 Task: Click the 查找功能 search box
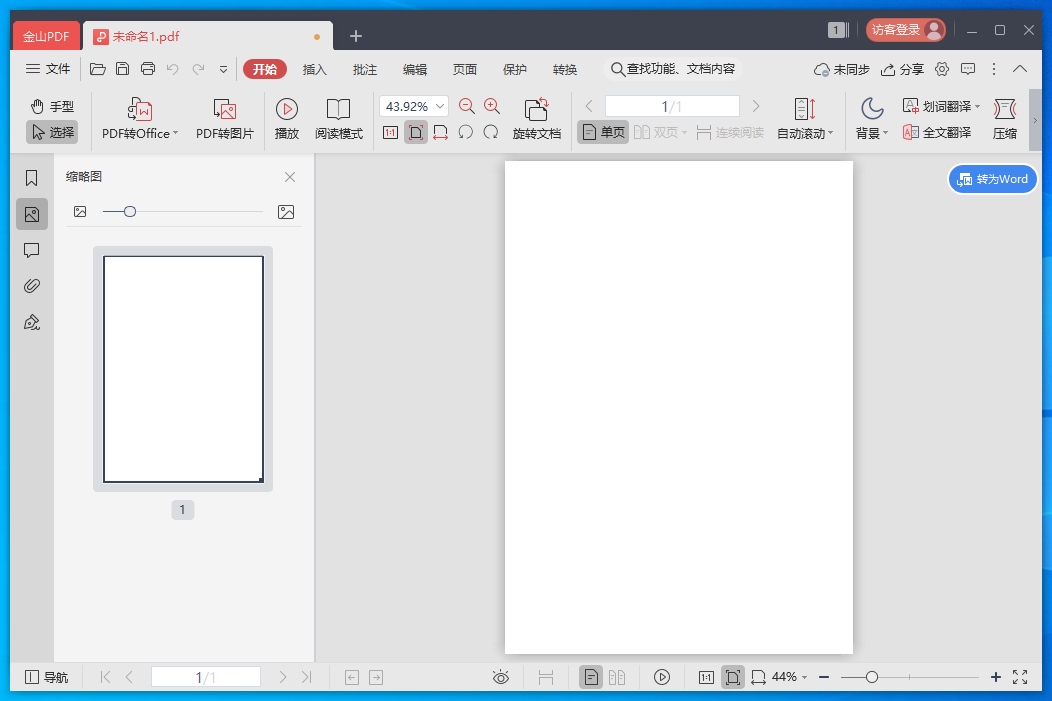pos(672,69)
